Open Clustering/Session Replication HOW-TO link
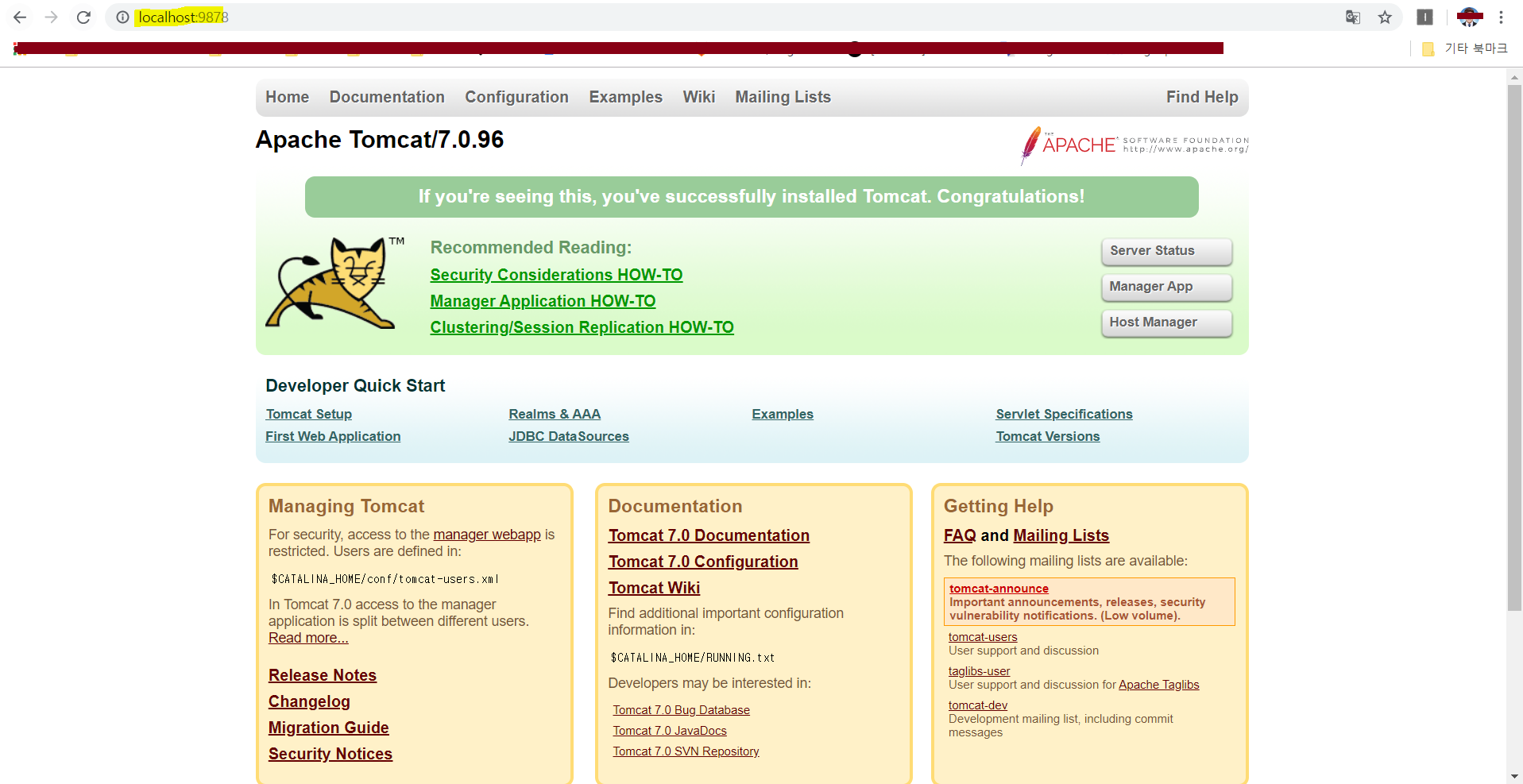 point(582,327)
